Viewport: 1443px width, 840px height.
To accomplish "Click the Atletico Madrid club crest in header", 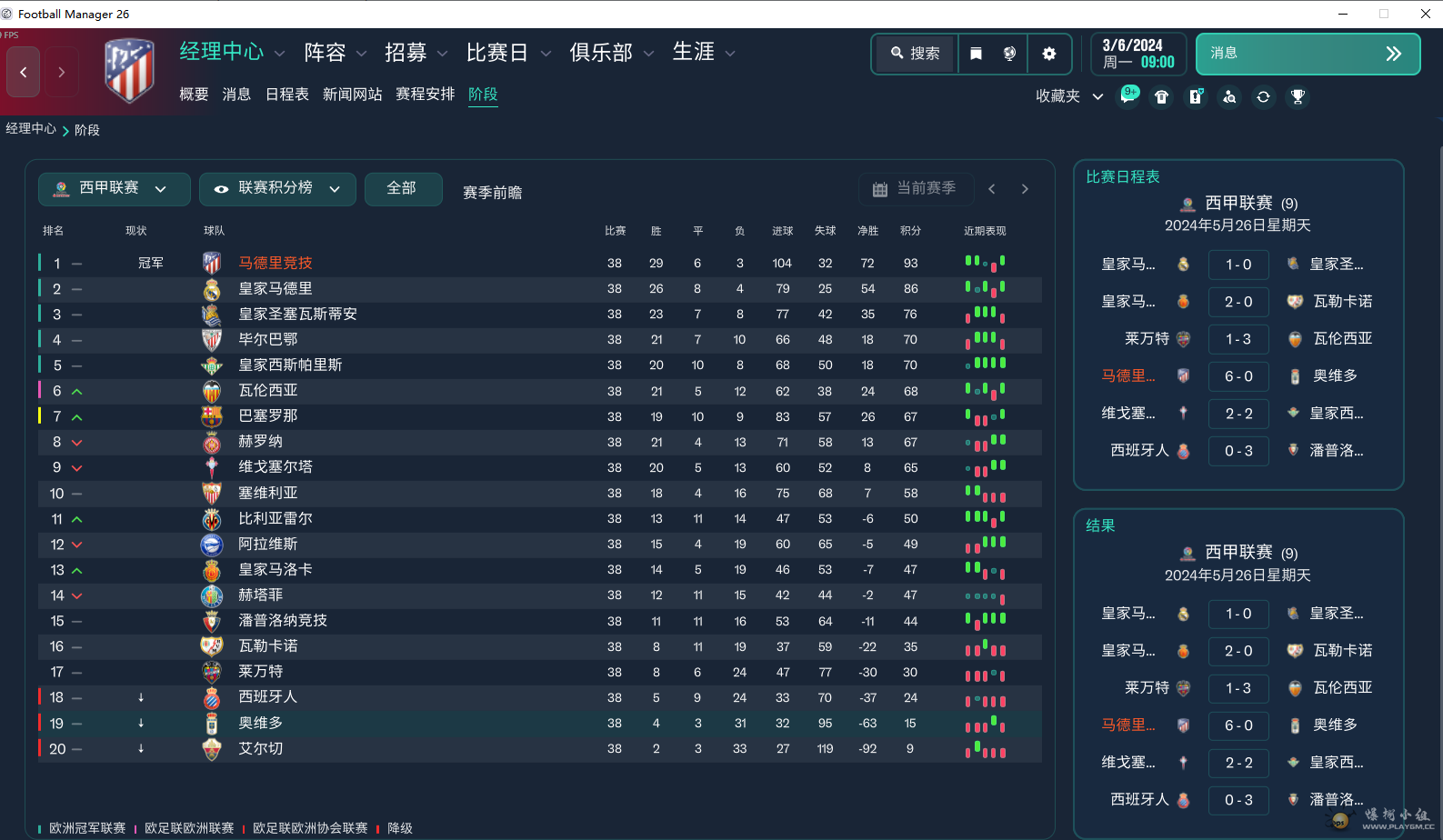I will 130,70.
